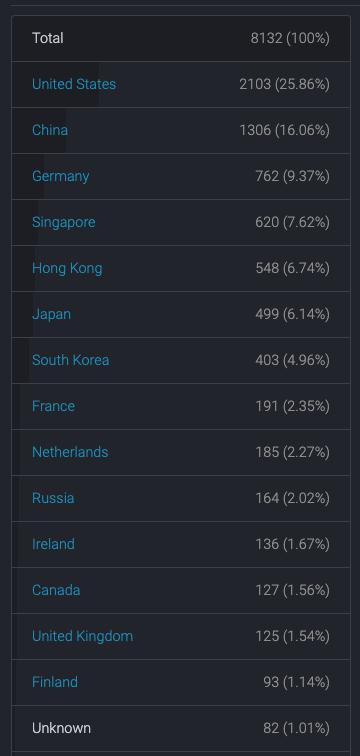
Task: Click the 1306 (16.06%) value
Action: [x=284, y=130]
